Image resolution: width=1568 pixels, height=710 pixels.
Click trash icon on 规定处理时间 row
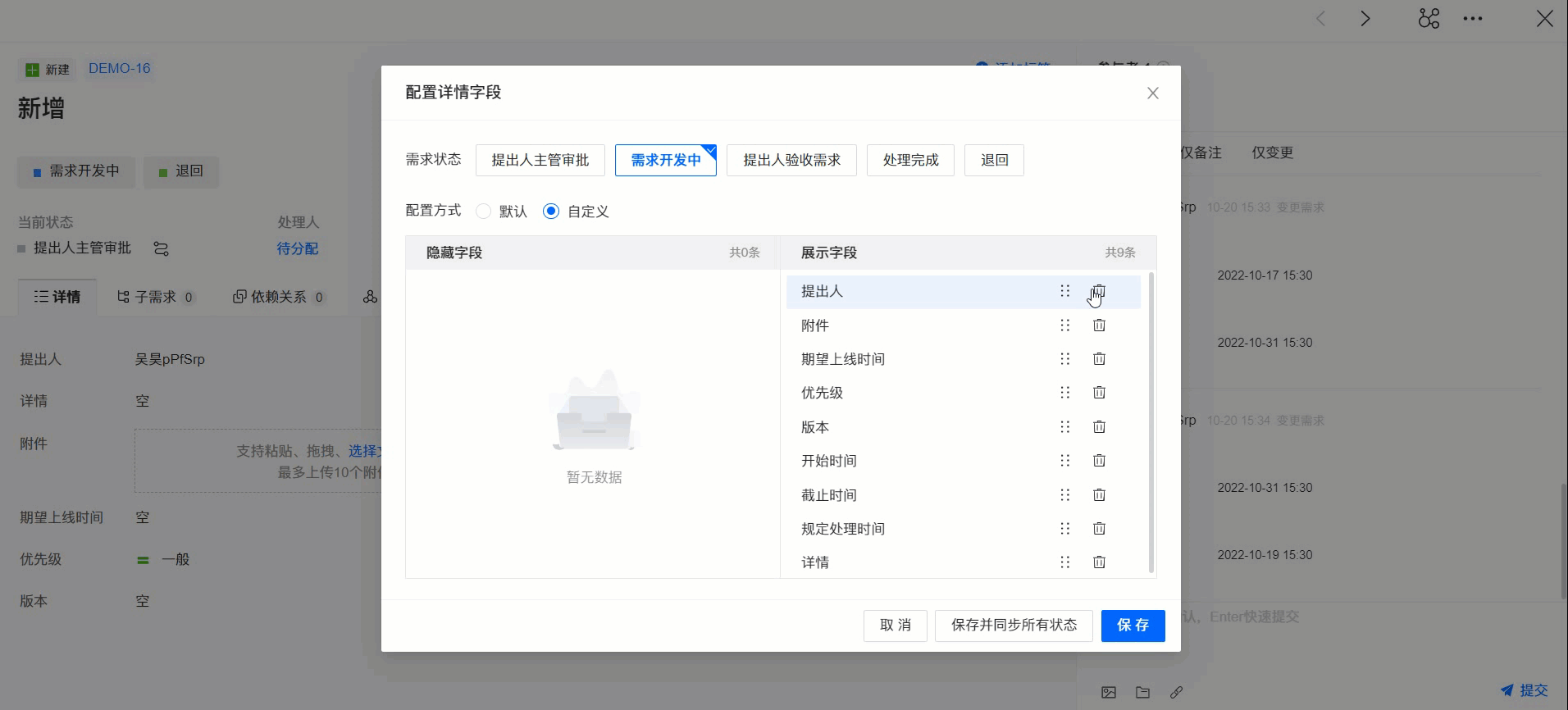[x=1099, y=529]
